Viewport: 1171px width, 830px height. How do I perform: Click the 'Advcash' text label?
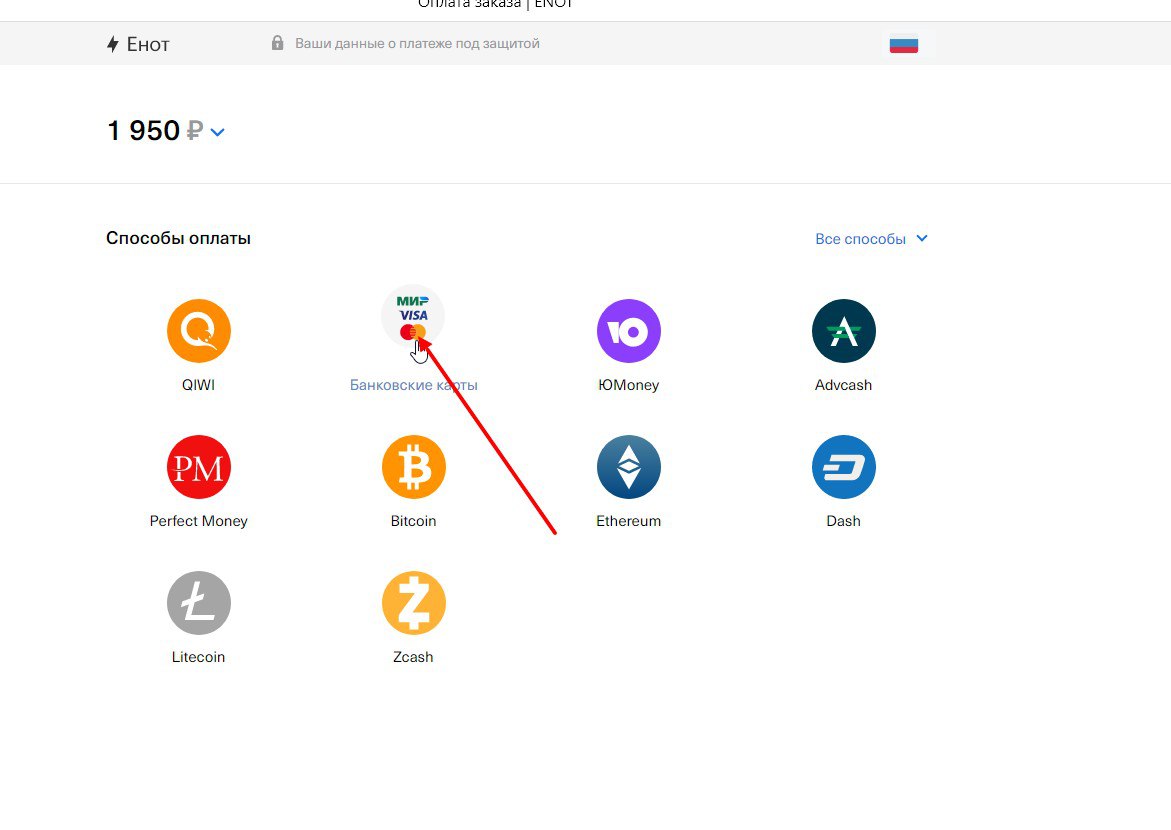pyautogui.click(x=843, y=385)
